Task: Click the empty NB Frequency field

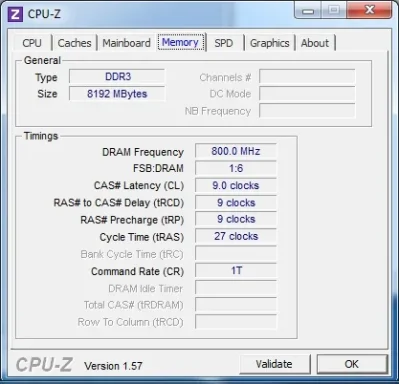Action: [307, 111]
